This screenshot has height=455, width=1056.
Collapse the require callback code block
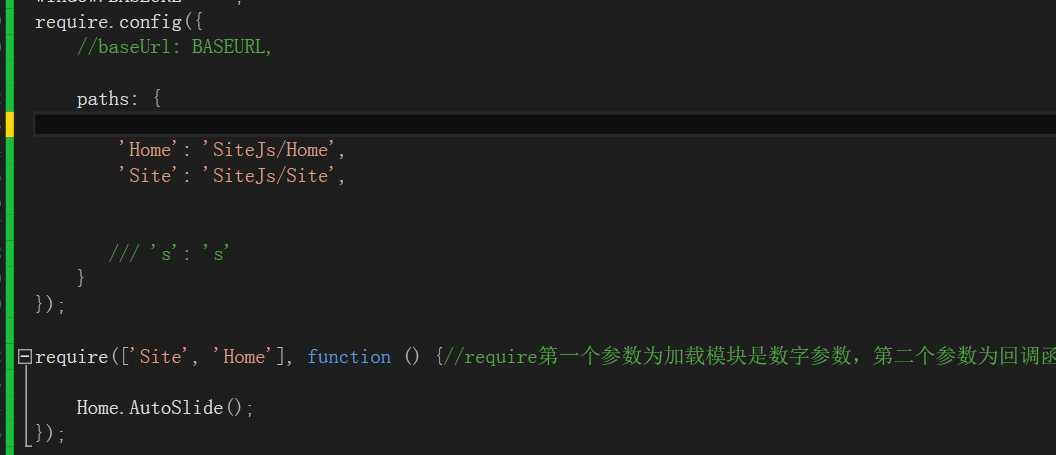[25, 357]
